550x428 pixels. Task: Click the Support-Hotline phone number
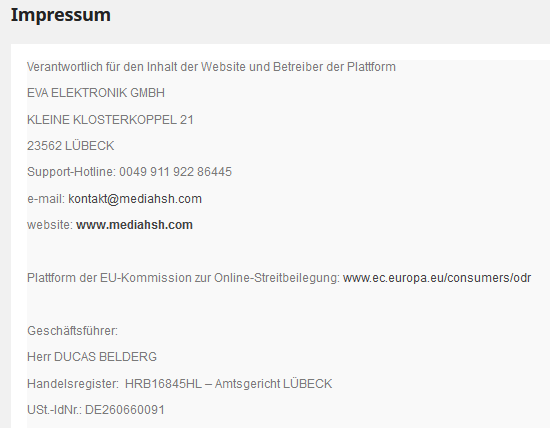(x=129, y=172)
